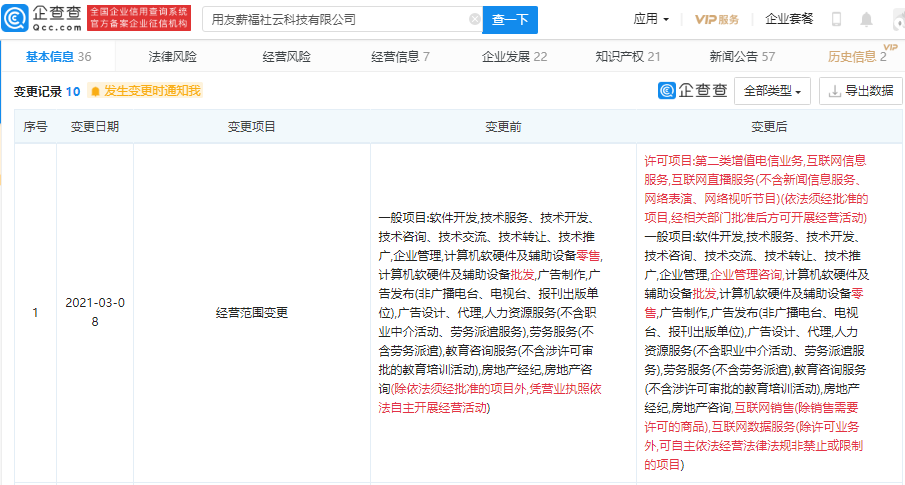Click the 变更后 column header
Screen dimensions: 905x485
click(x=769, y=126)
